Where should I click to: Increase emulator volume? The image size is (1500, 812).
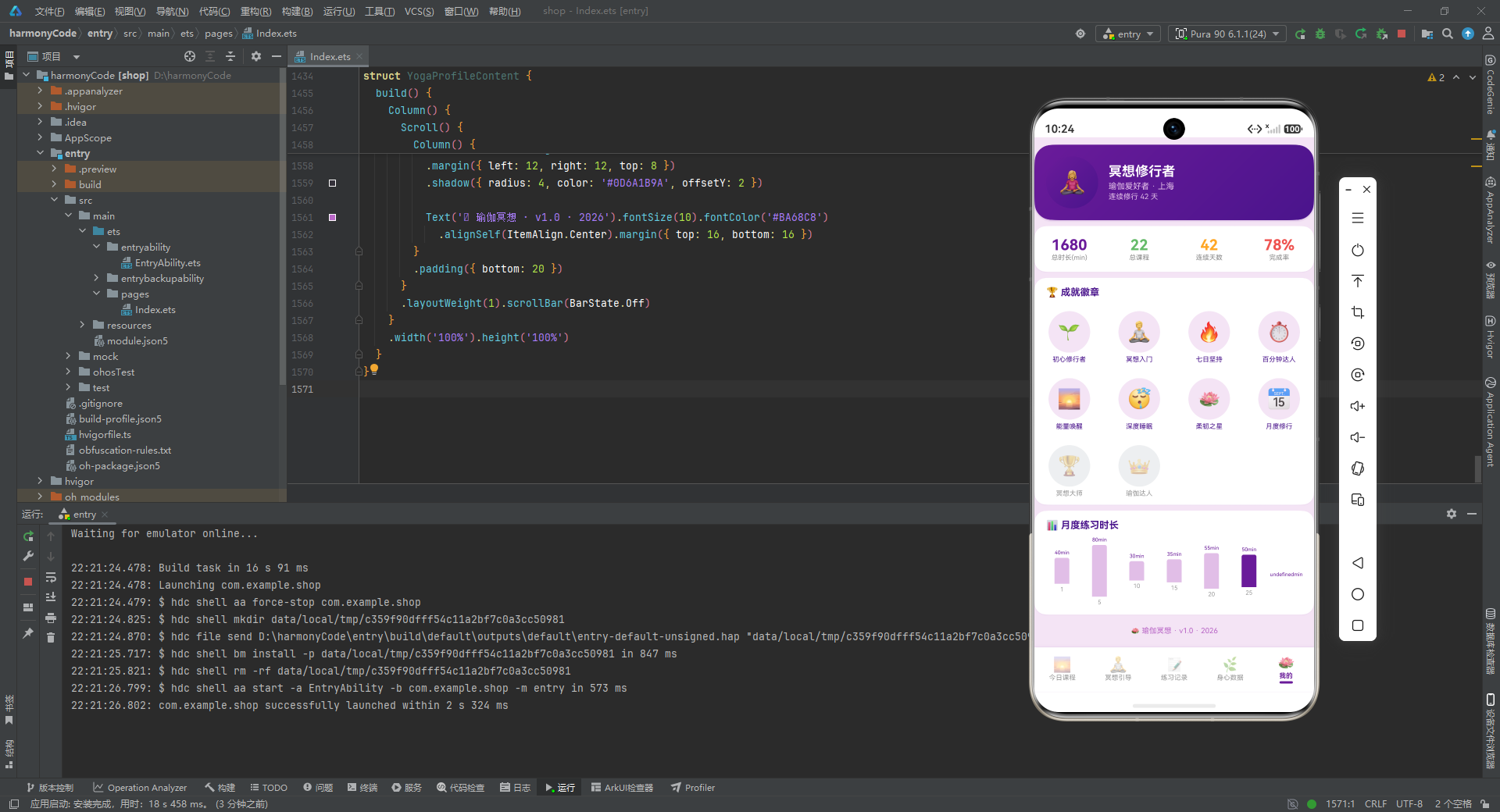1358,406
